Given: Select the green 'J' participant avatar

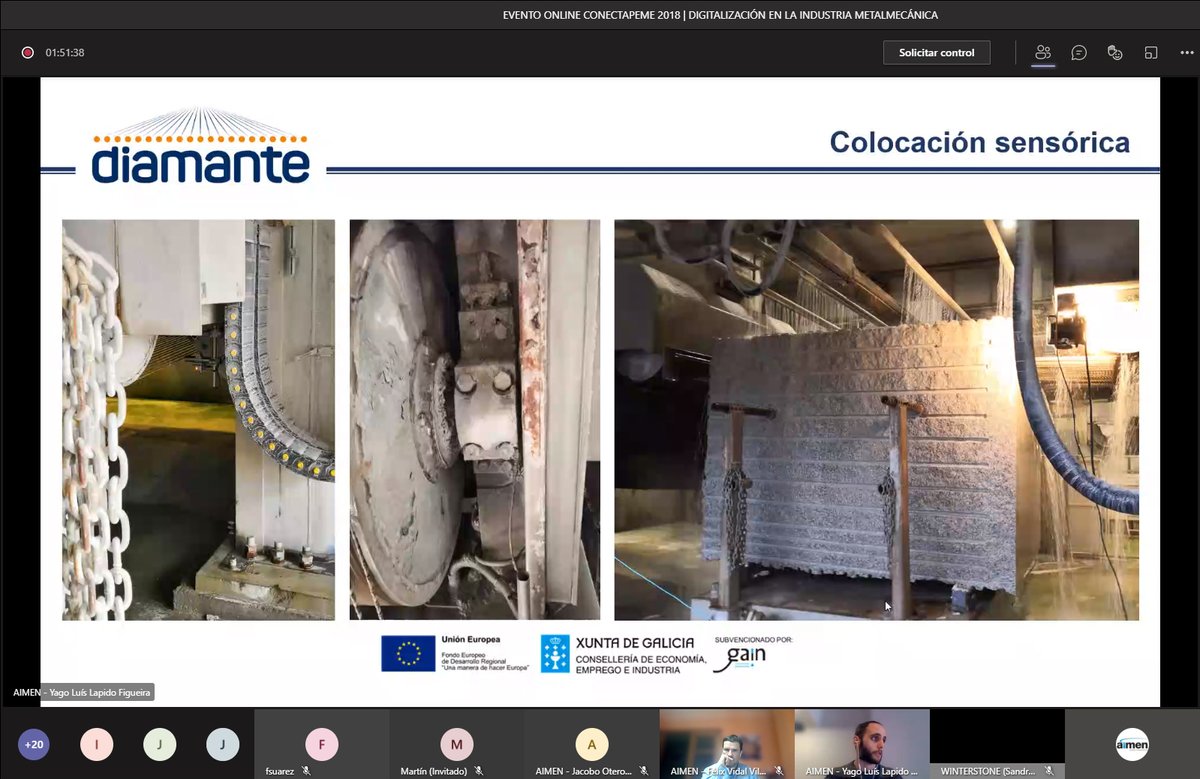Looking at the screenshot, I should pos(160,744).
